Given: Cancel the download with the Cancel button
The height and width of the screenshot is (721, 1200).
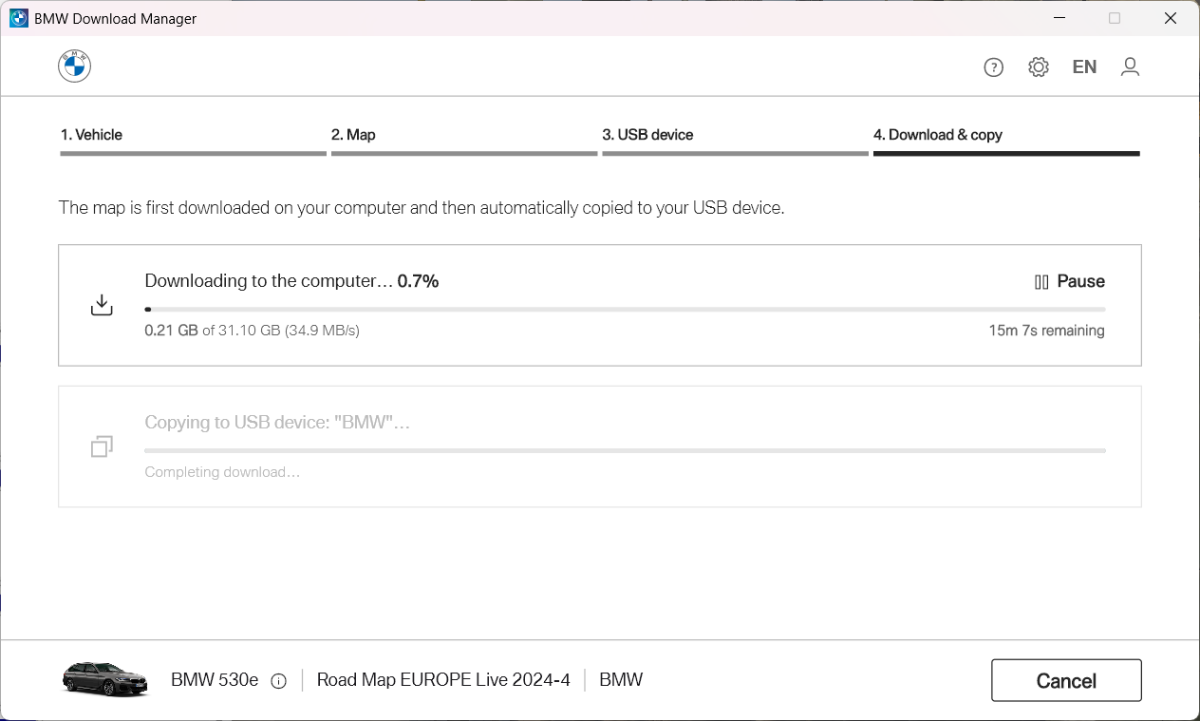Looking at the screenshot, I should point(1066,680).
